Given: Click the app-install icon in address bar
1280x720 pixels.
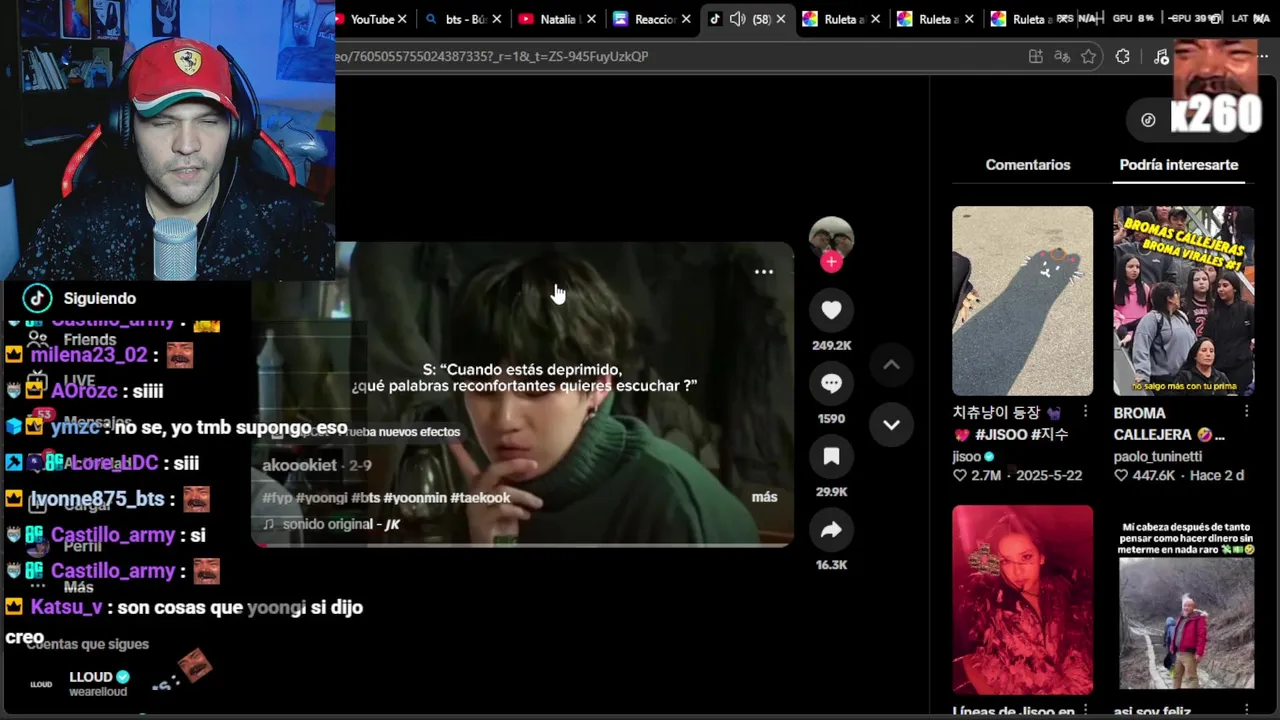Looking at the screenshot, I should pos(1035,57).
